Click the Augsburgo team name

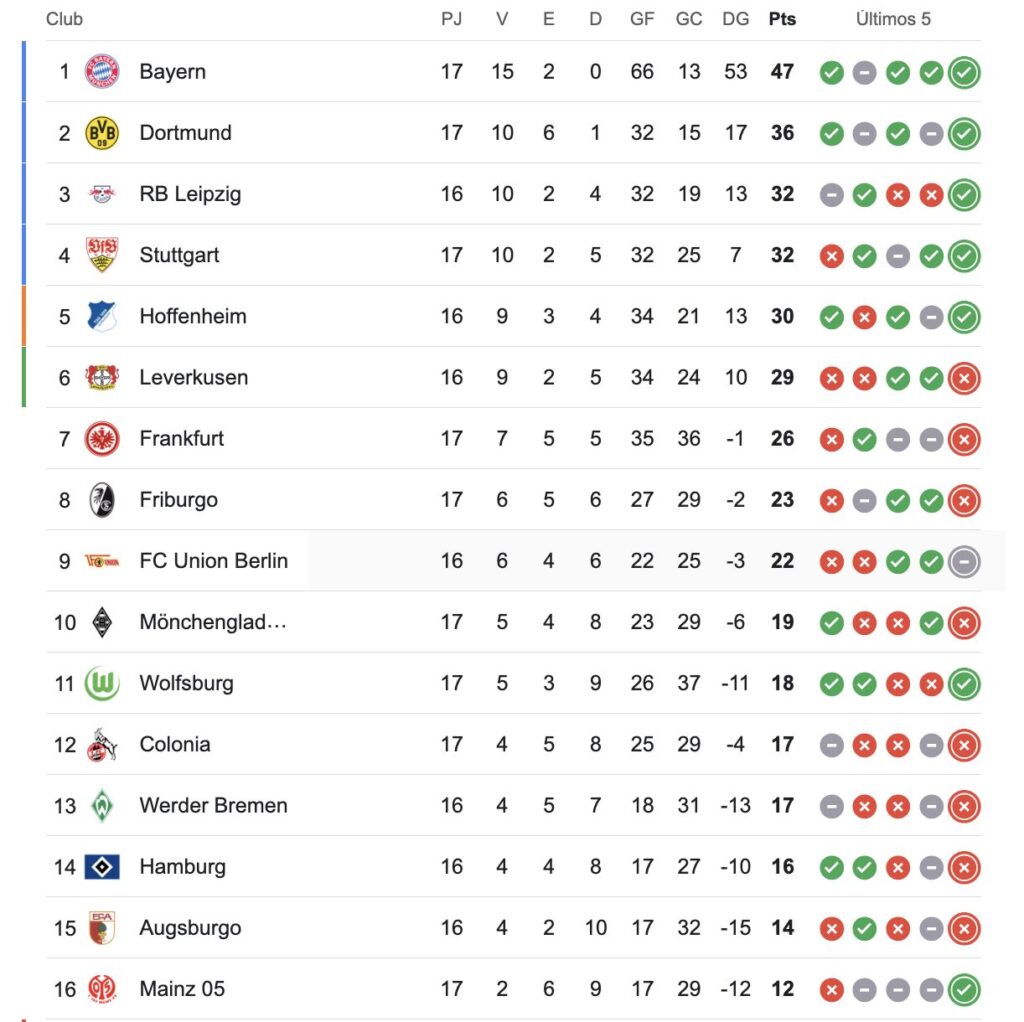tap(190, 928)
